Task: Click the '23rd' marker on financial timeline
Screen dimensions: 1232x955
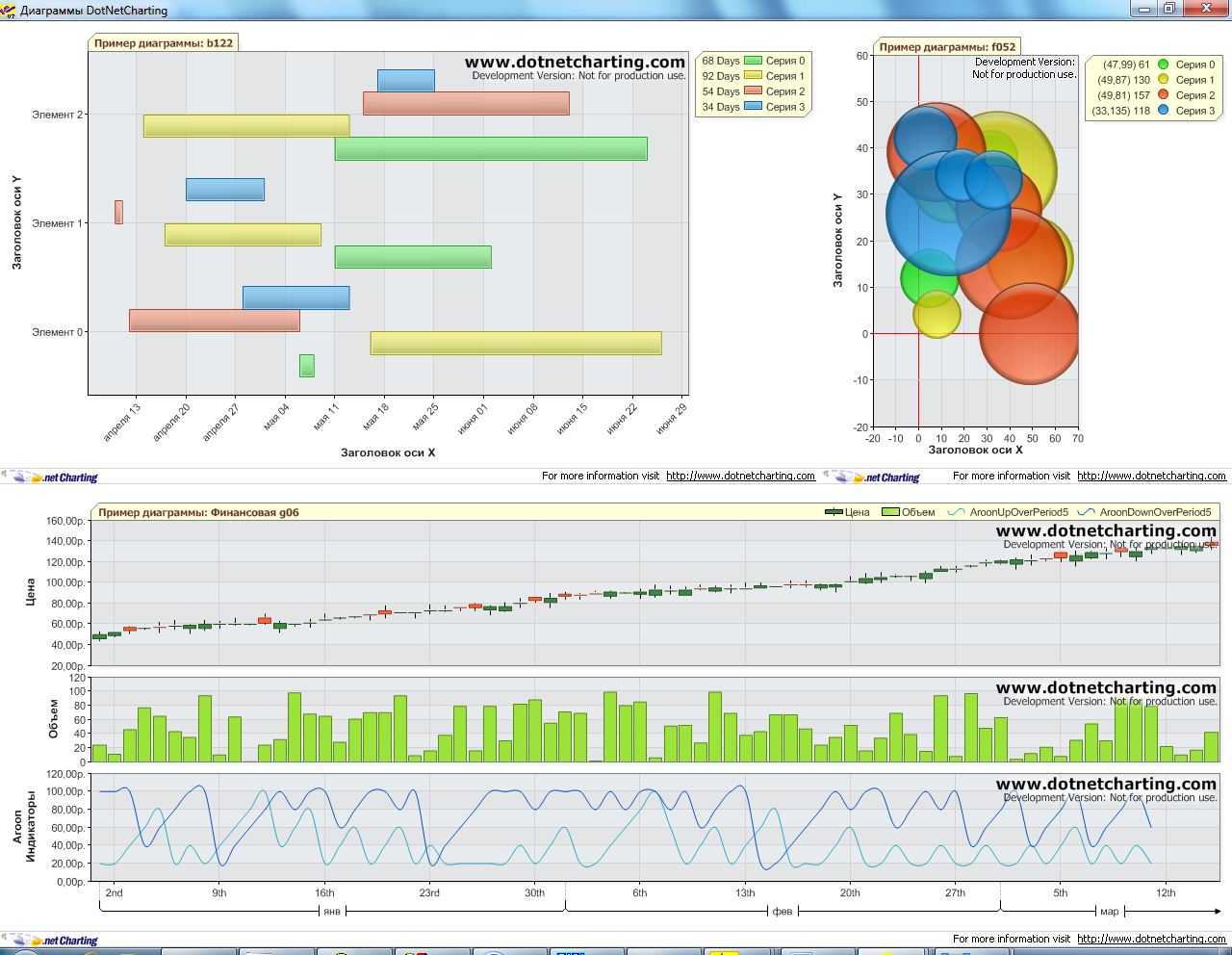Action: [x=429, y=893]
